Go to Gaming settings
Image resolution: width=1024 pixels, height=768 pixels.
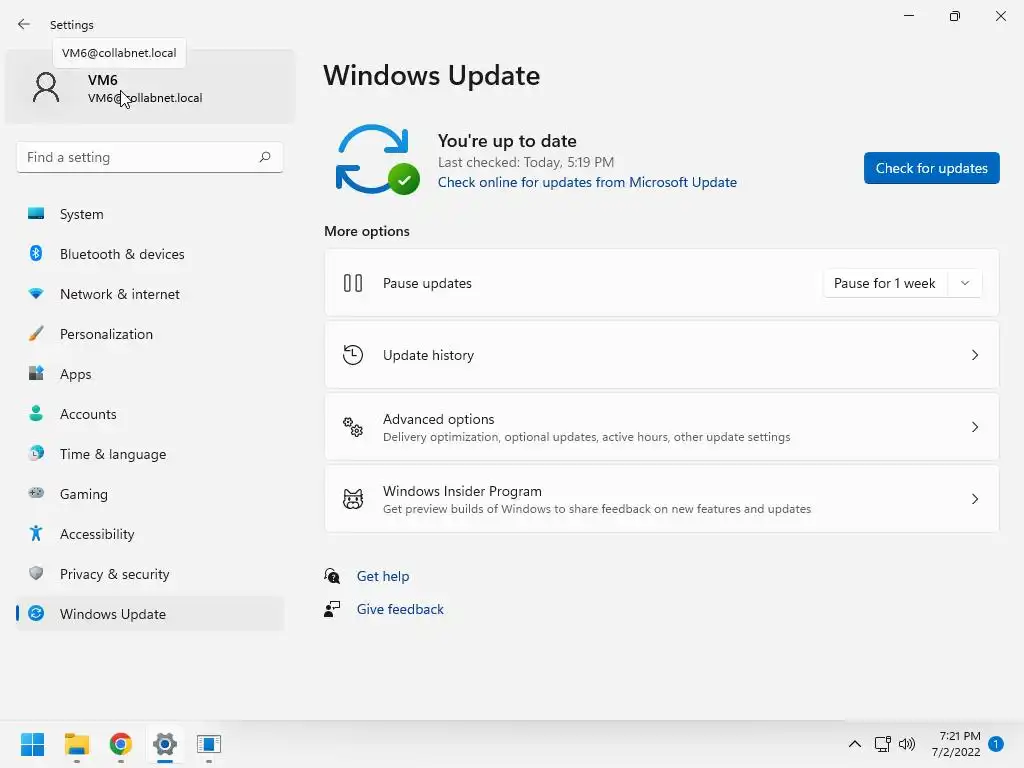[150, 494]
